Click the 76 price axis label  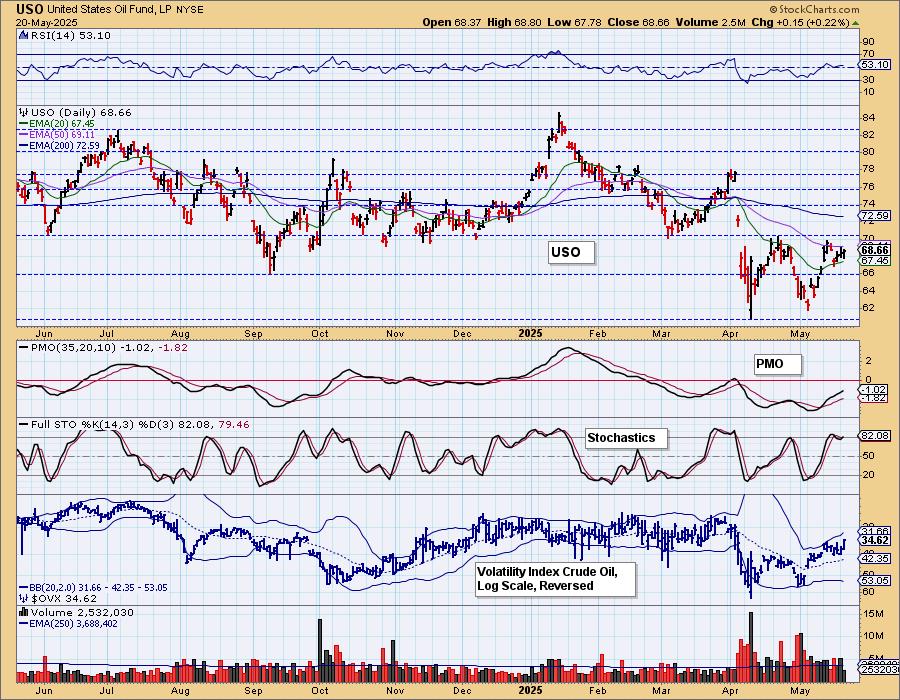tap(868, 186)
